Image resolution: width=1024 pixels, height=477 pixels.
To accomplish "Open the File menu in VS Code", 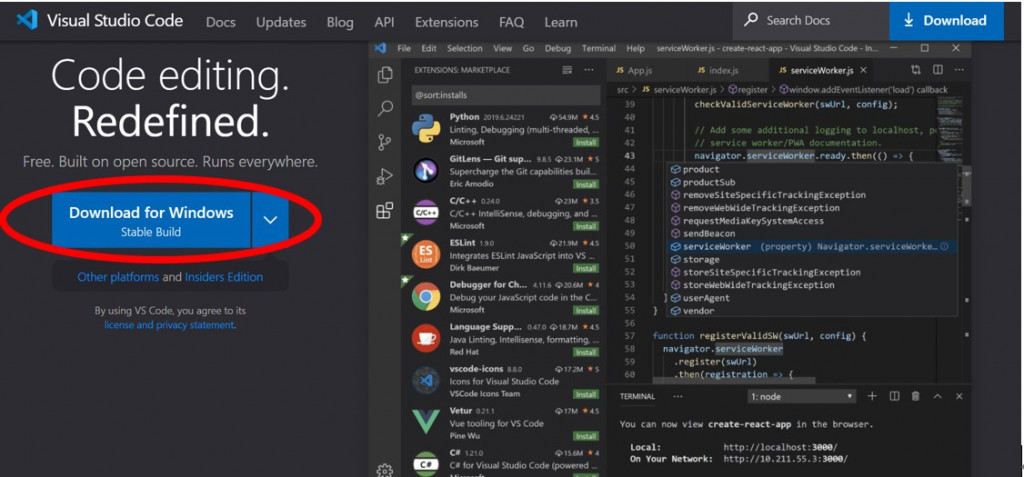I will (x=404, y=48).
